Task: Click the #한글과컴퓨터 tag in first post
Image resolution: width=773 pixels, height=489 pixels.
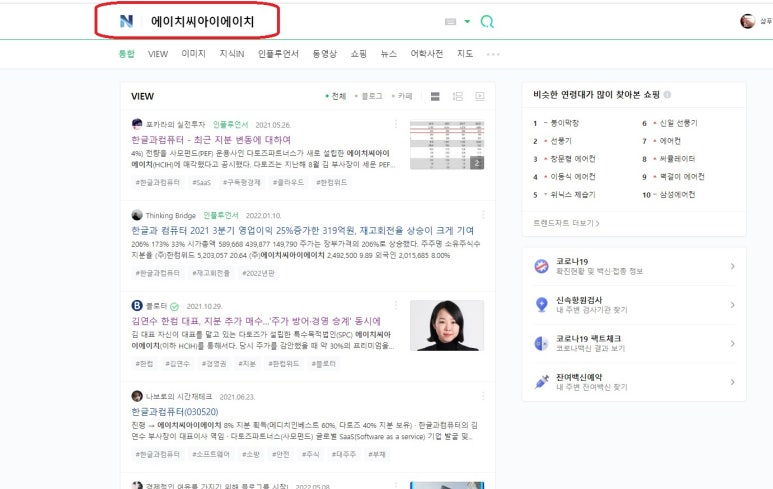Action: pos(158,182)
